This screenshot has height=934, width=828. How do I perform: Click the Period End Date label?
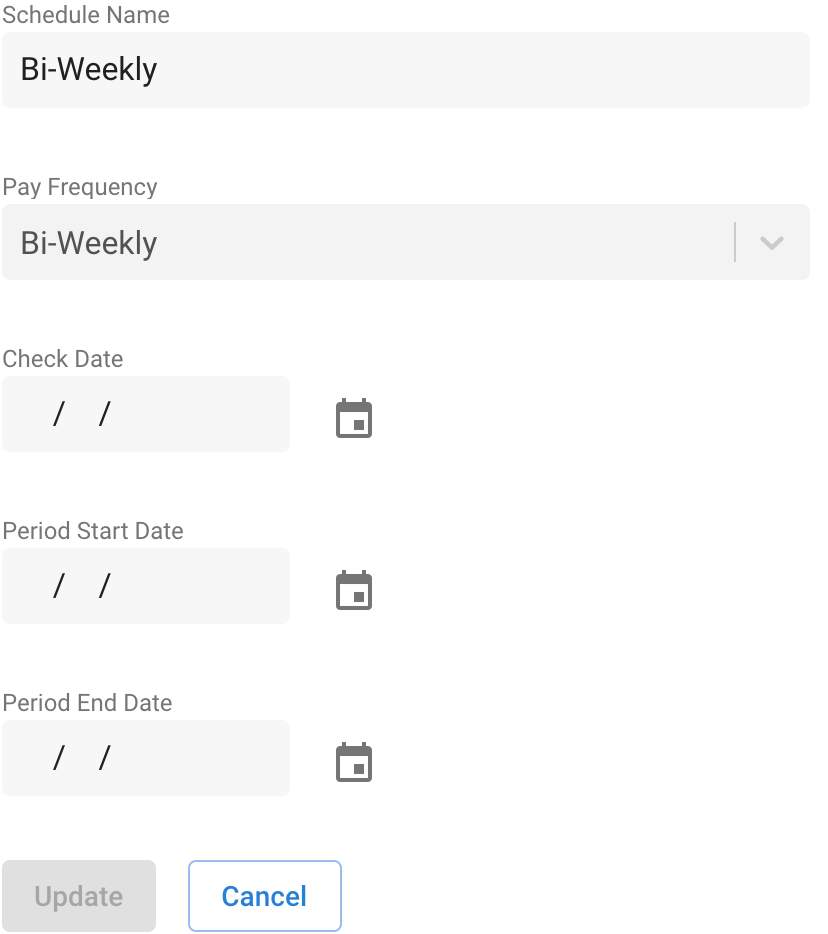click(87, 703)
